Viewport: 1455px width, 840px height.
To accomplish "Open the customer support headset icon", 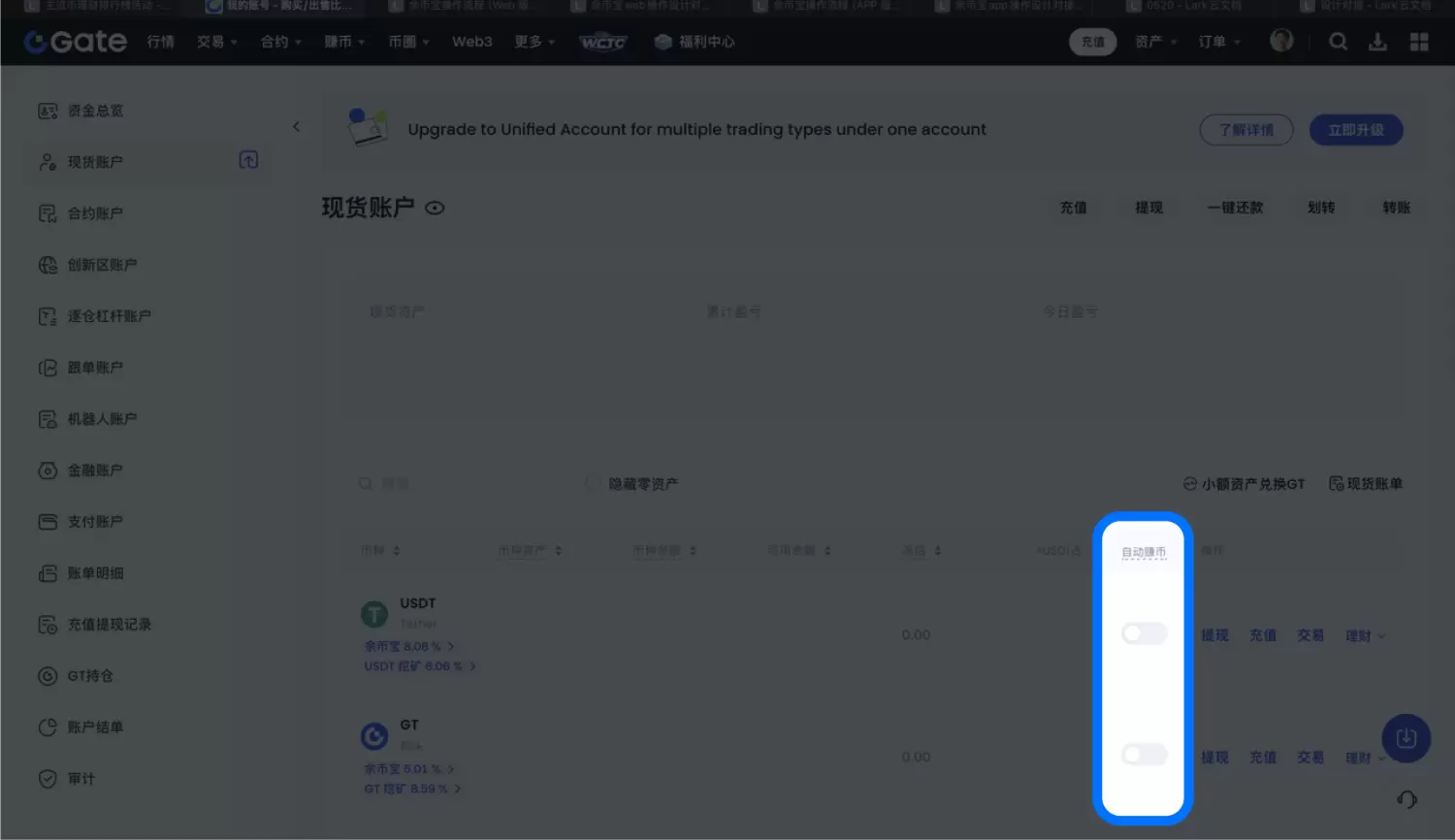I will tap(1406, 799).
